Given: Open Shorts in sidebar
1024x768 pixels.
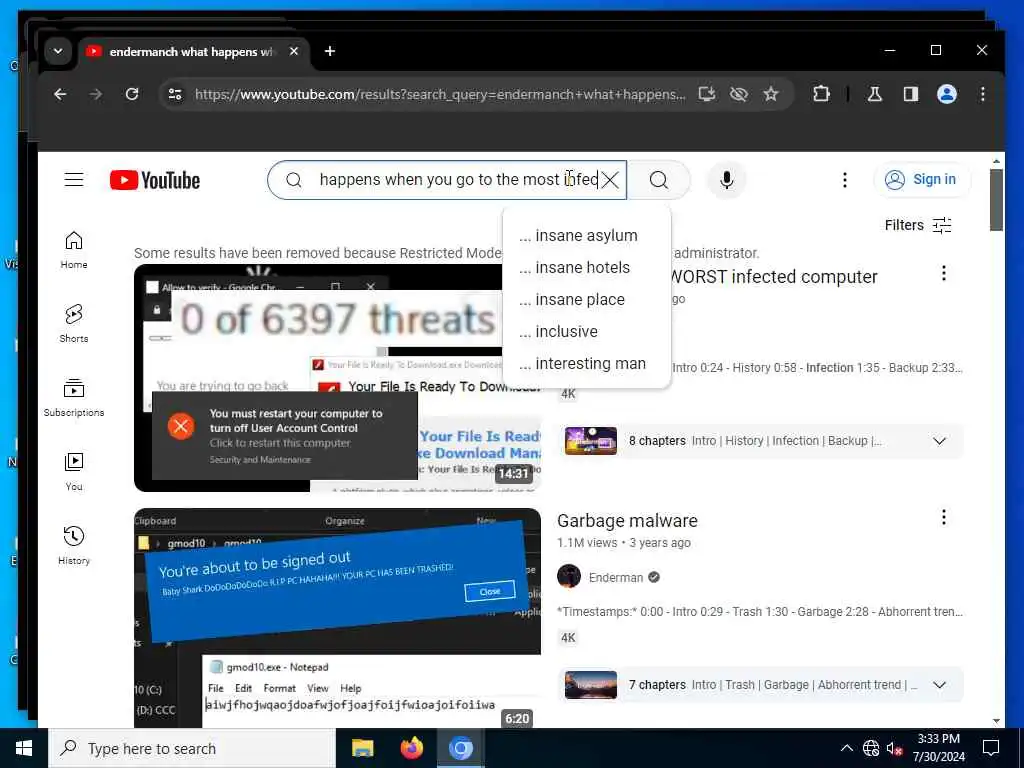Looking at the screenshot, I should coord(74,324).
